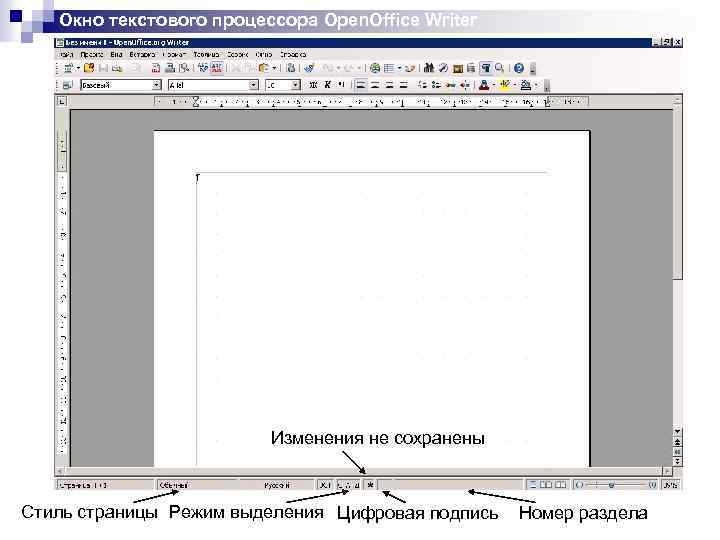Apply the red Font Color swatch button
The image size is (720, 540).
click(x=484, y=85)
